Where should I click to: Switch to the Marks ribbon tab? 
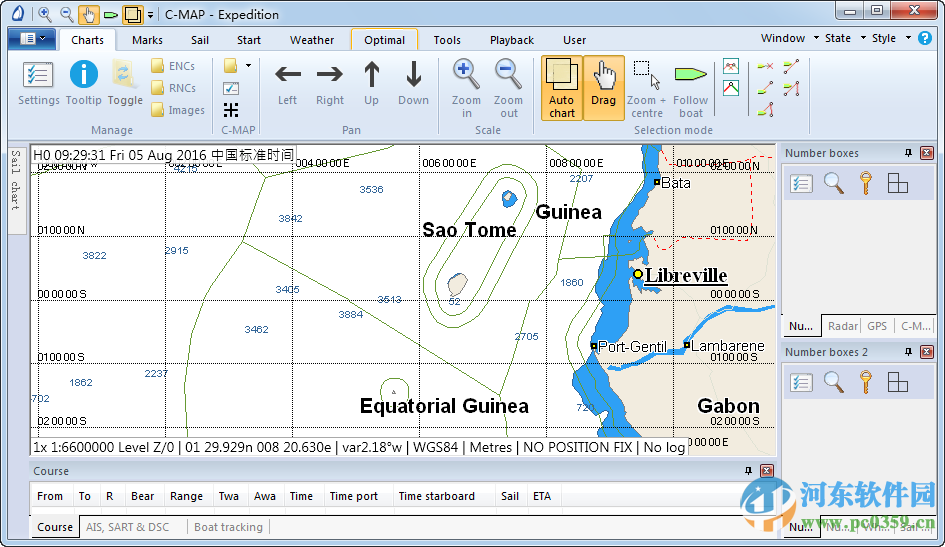(147, 40)
